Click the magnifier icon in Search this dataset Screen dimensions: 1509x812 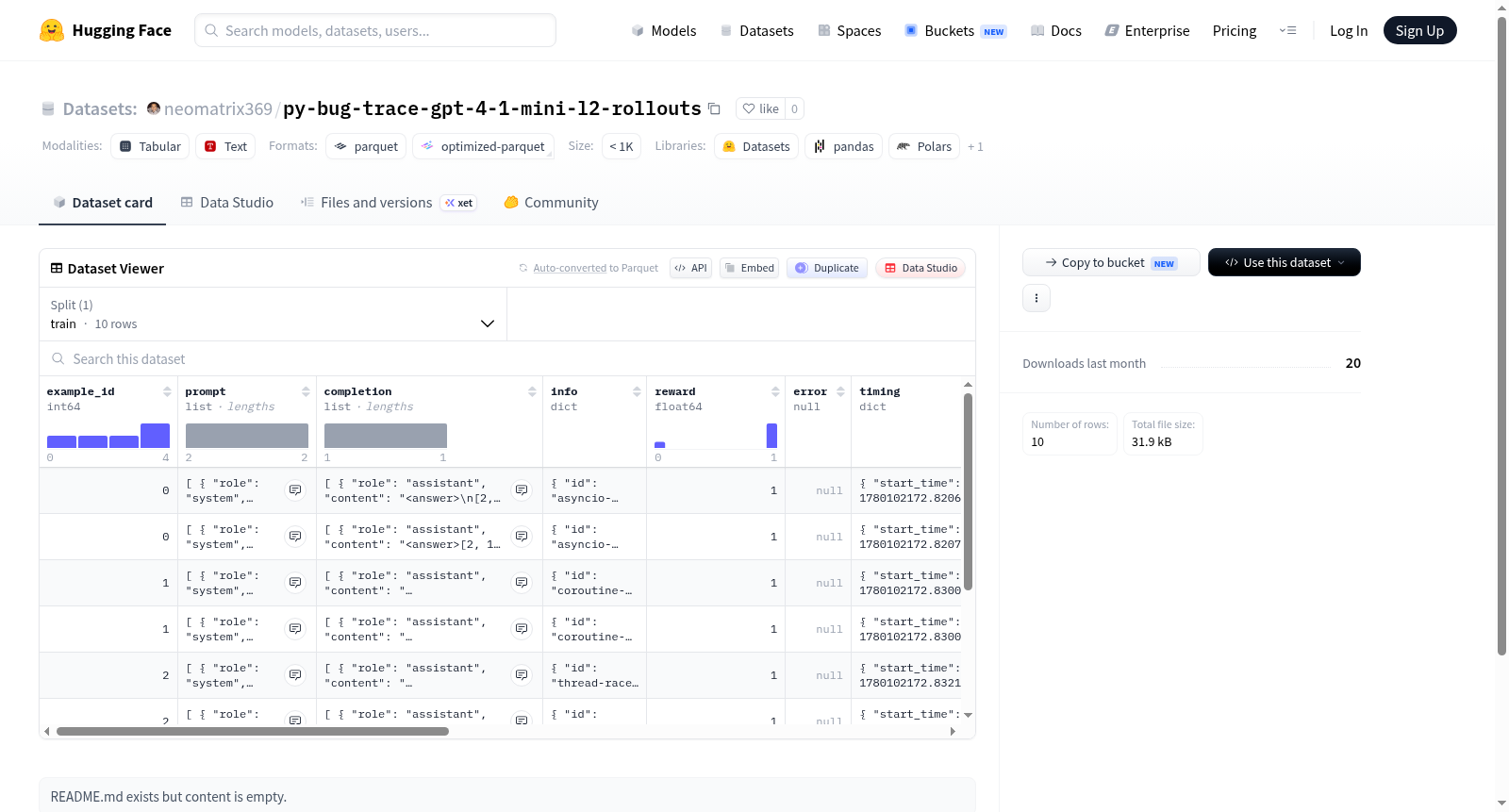[x=58, y=358]
